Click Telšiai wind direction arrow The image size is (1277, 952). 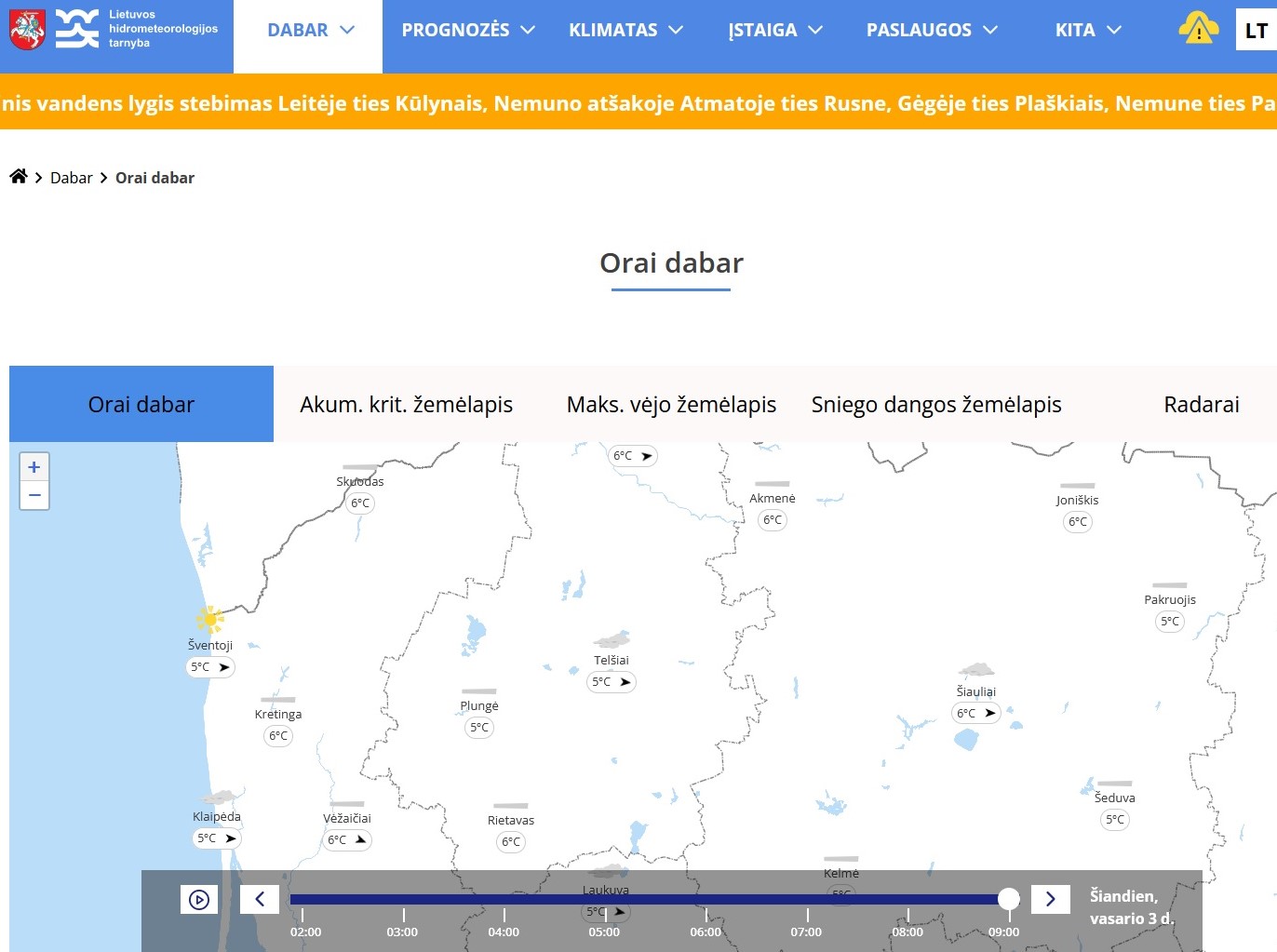tap(625, 682)
